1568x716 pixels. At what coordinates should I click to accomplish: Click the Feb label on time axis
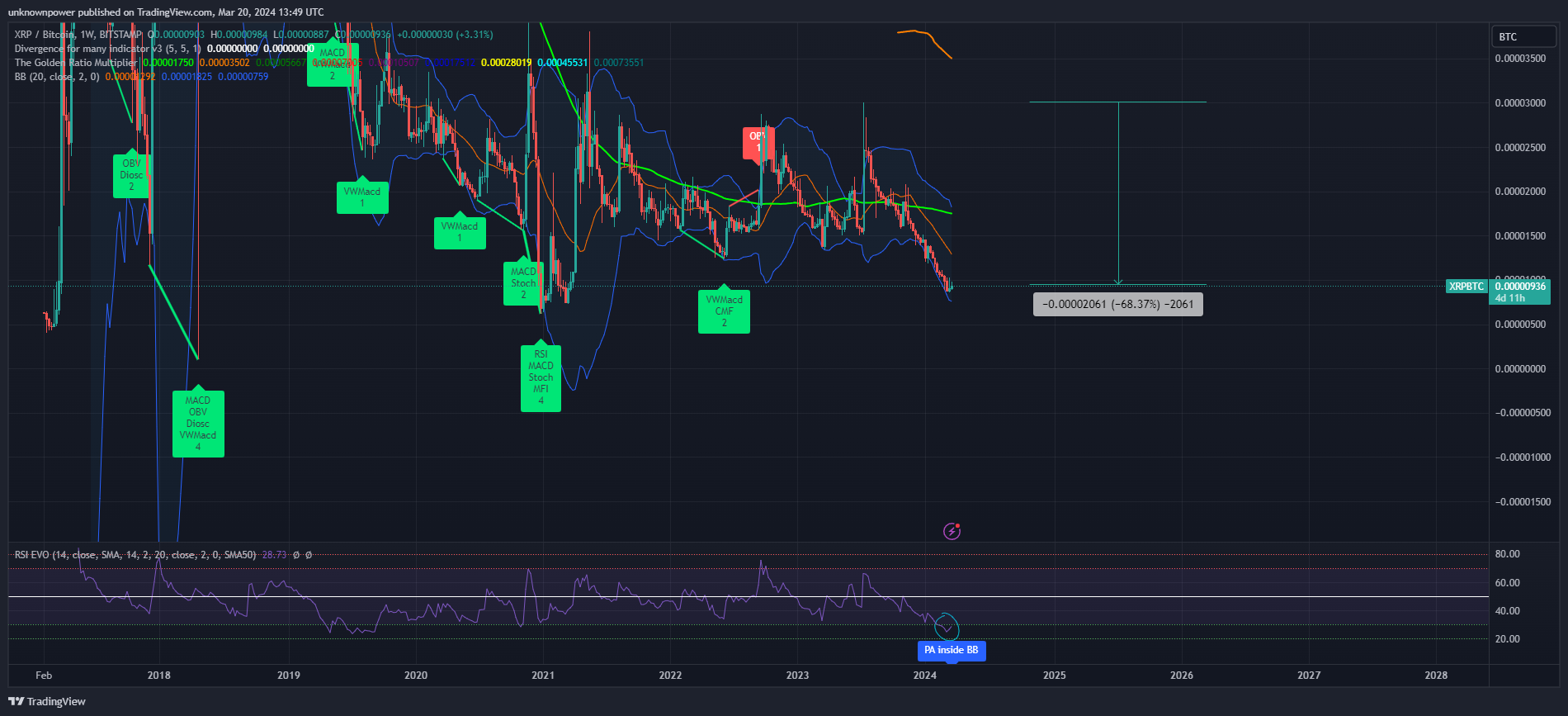pyautogui.click(x=44, y=676)
